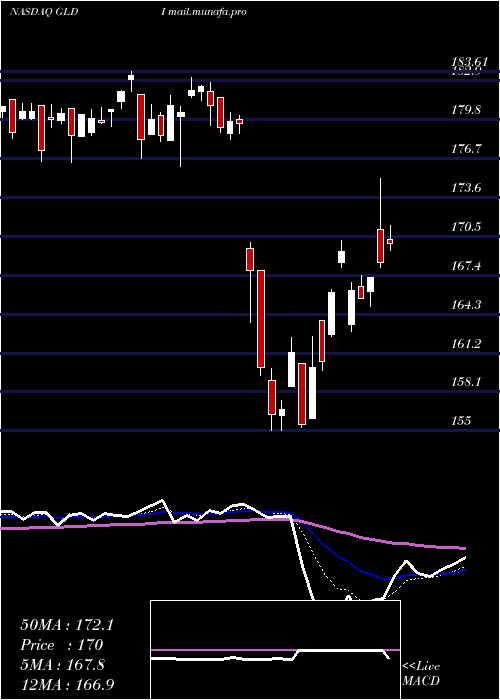
Task: Click the 50MA : 172.1 readout
Action: click(67, 625)
